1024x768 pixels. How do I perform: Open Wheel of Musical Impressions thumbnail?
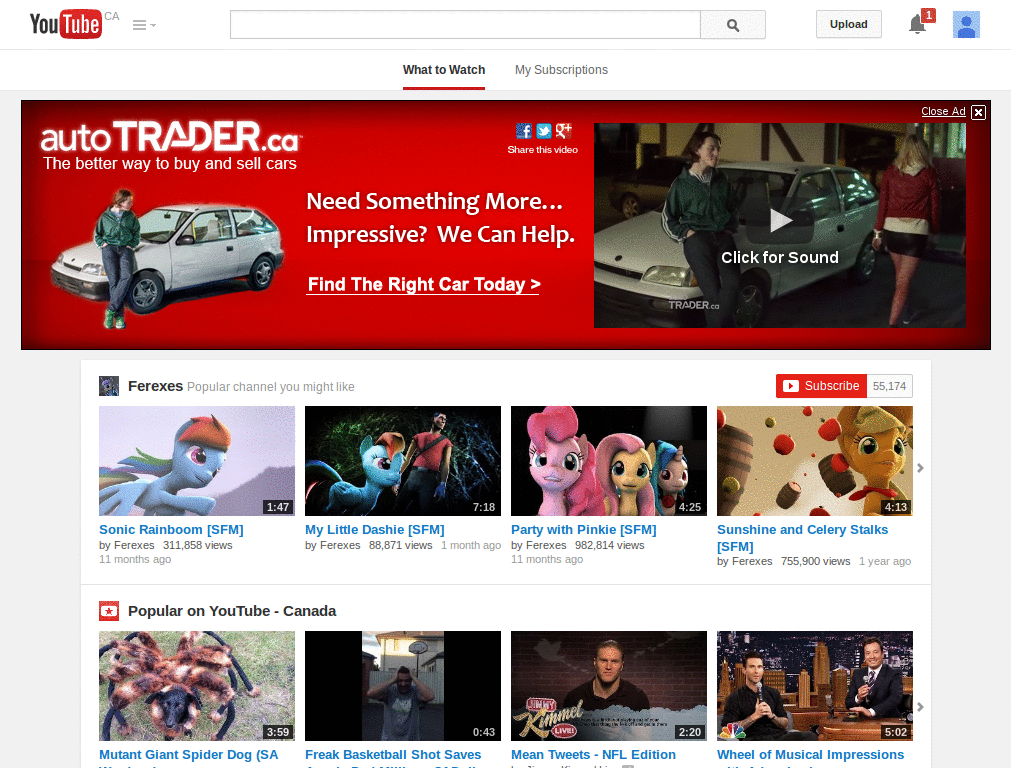814,686
